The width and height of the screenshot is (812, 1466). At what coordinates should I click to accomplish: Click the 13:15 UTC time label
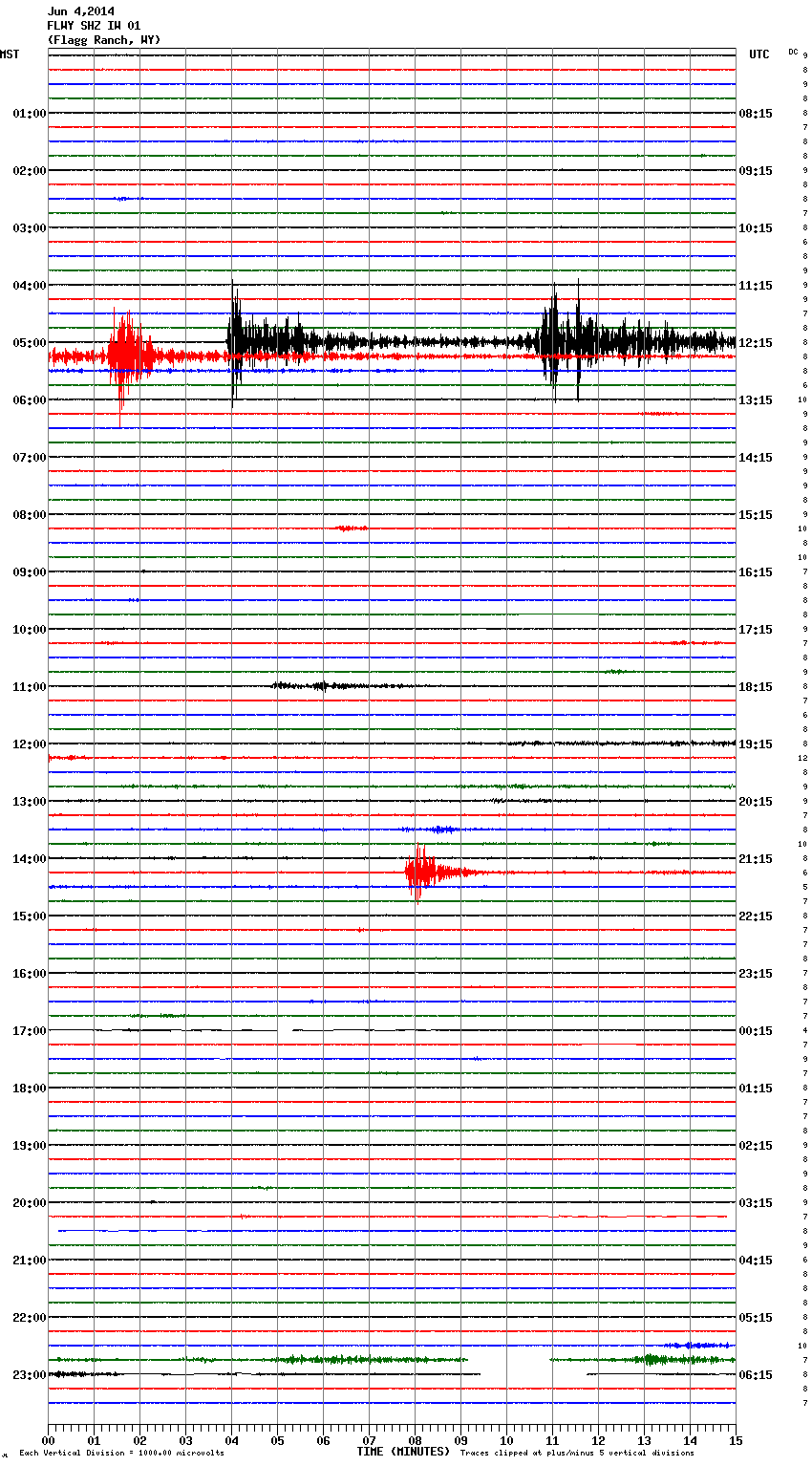756,400
